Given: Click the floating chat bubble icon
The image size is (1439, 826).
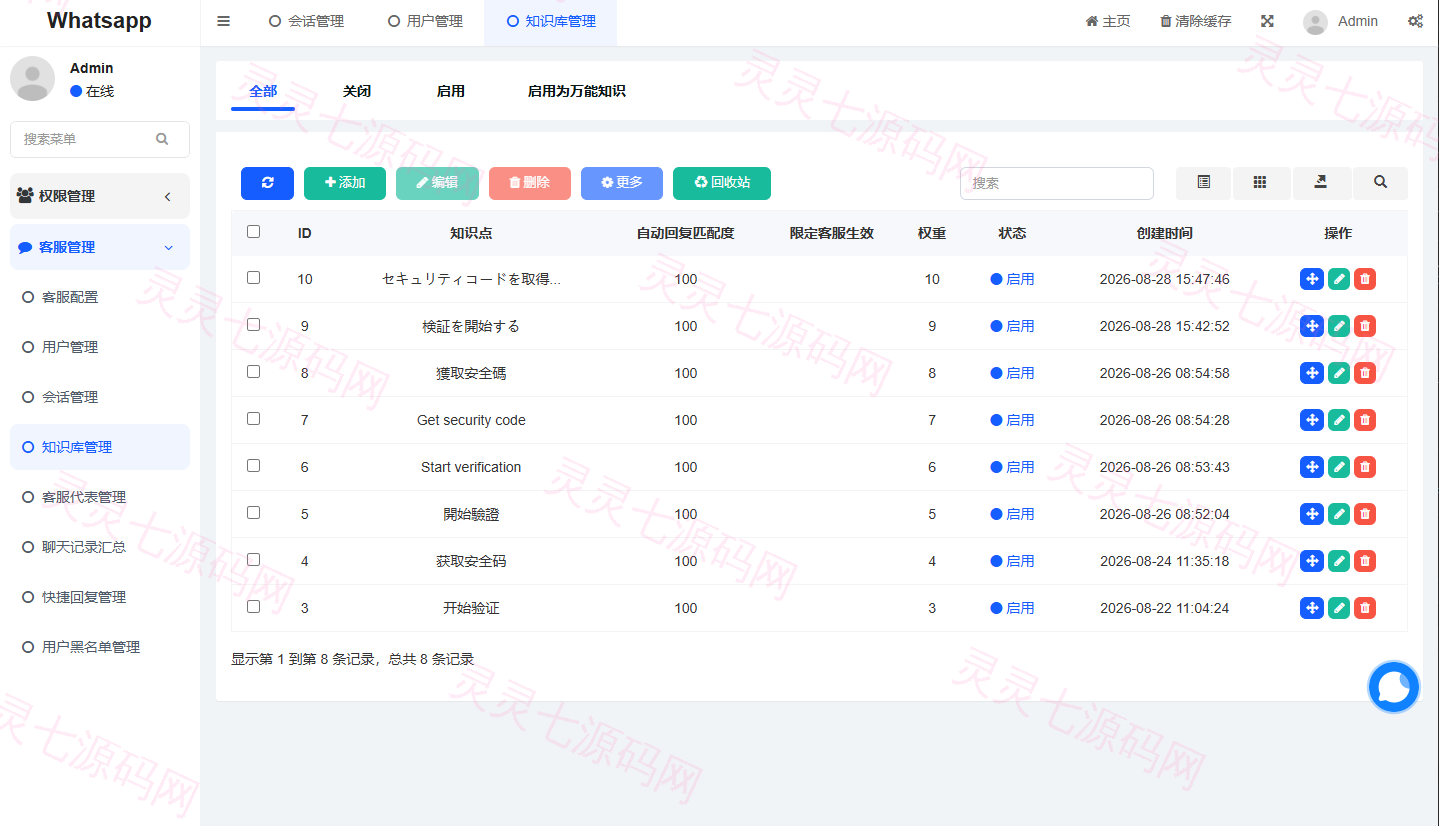Looking at the screenshot, I should tap(1393, 687).
